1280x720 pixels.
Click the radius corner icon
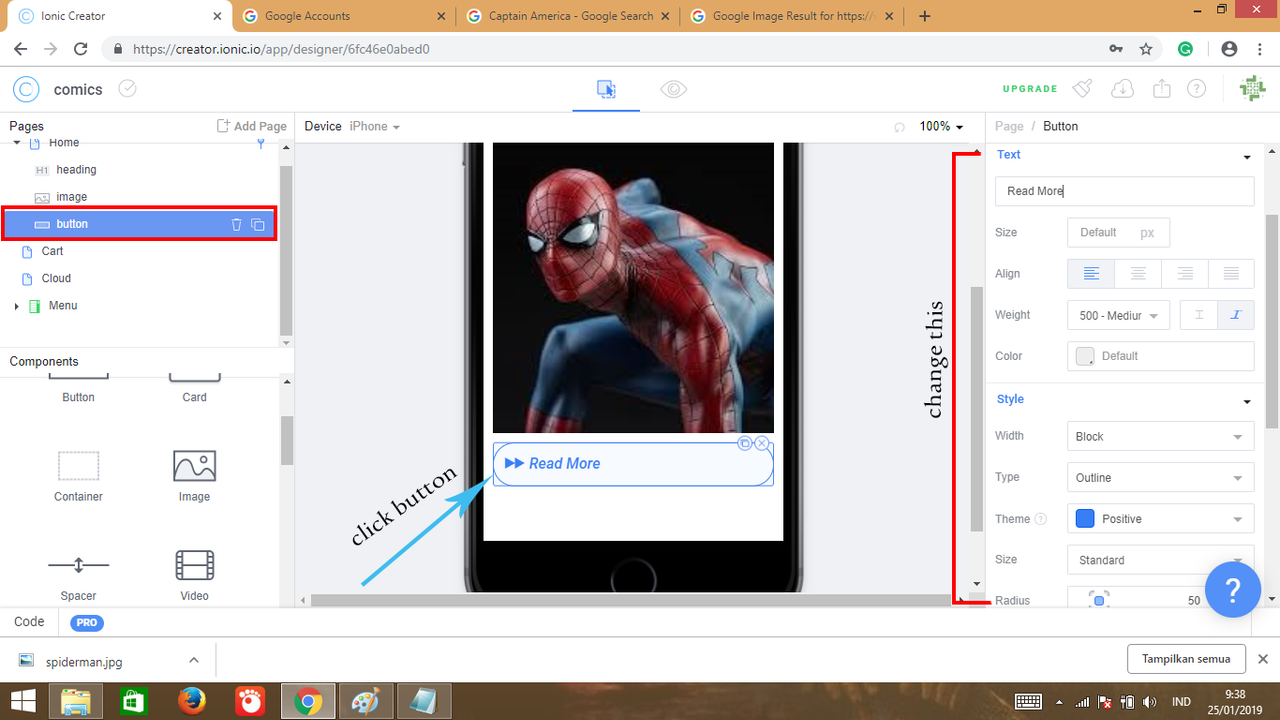point(1098,600)
